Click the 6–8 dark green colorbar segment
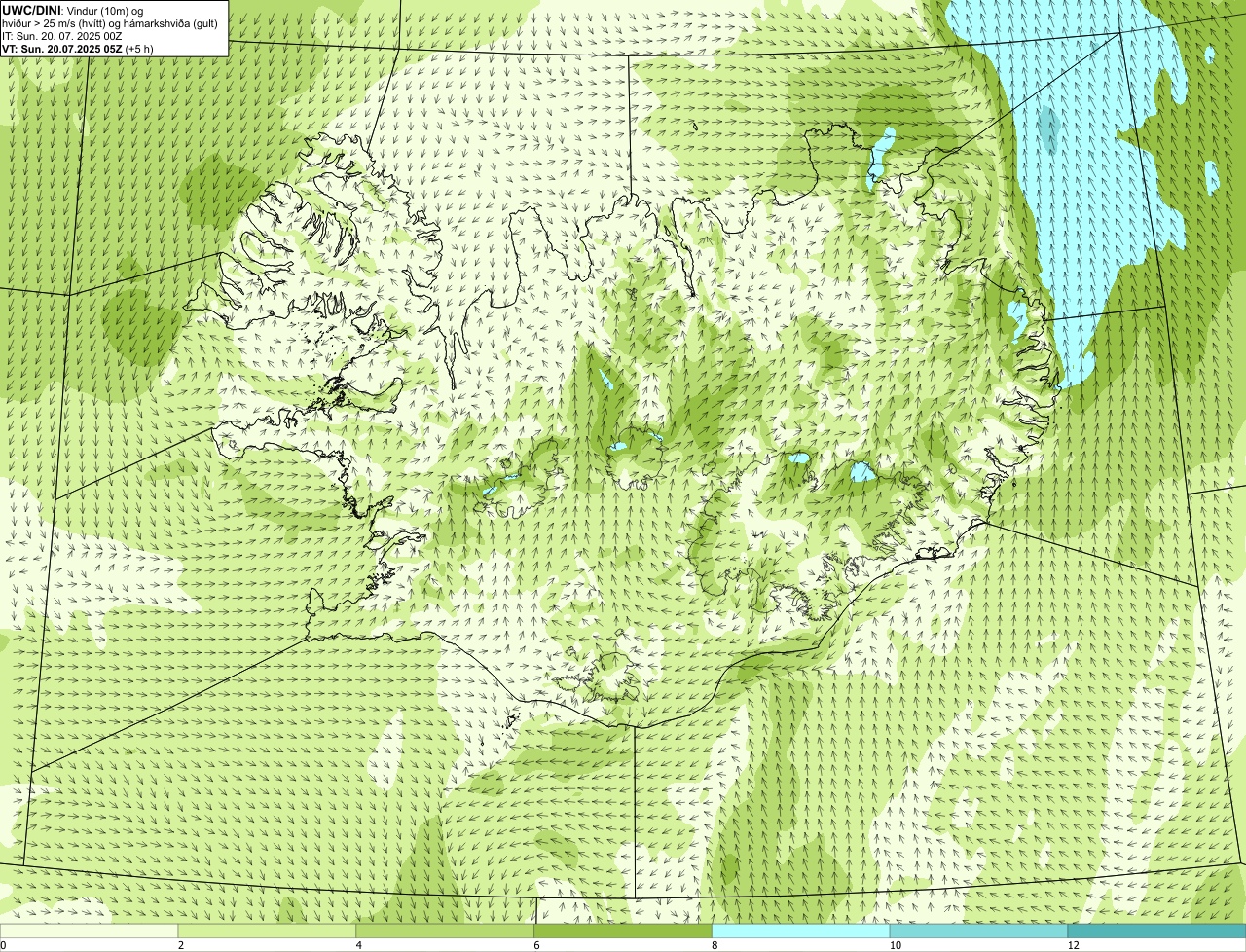This screenshot has height=952, width=1246. [623, 931]
